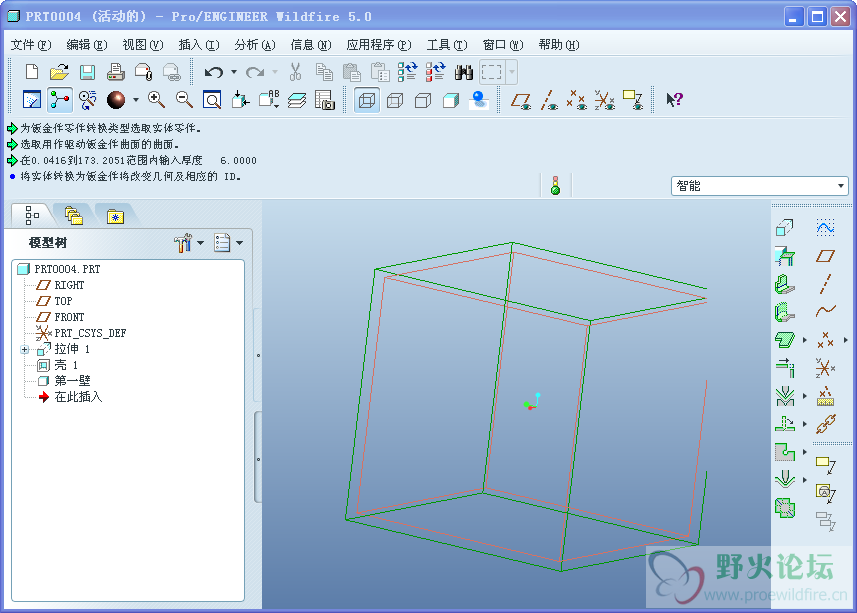Image resolution: width=857 pixels, height=613 pixels.
Task: Select the 在此插入 marker in tree
Action: 78,397
